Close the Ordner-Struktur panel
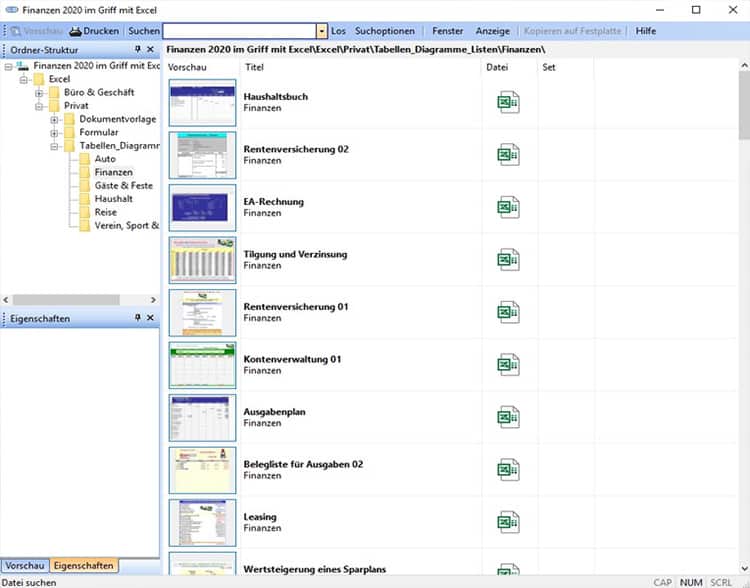This screenshot has height=588, width=750. pos(150,49)
